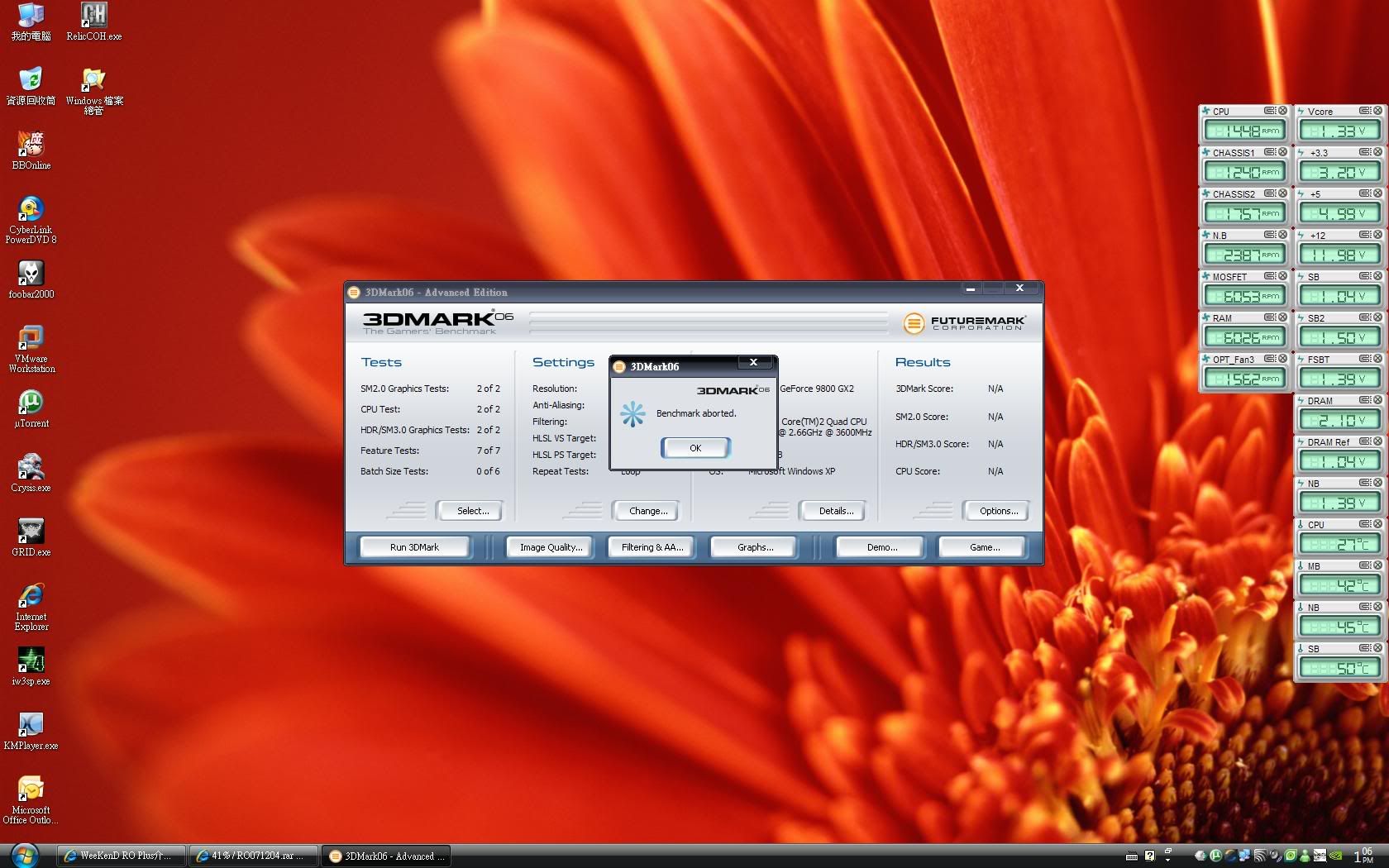1389x868 pixels.
Task: Select the RelicCOH.exe desktop shortcut
Action: click(x=93, y=22)
